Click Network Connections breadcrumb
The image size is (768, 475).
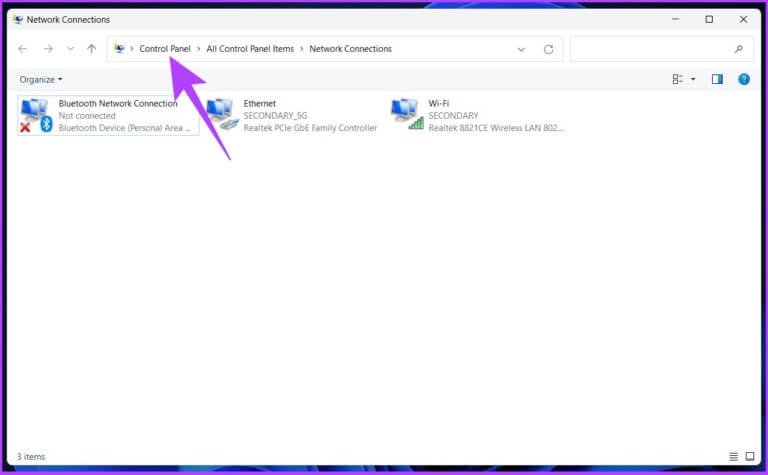[350, 48]
